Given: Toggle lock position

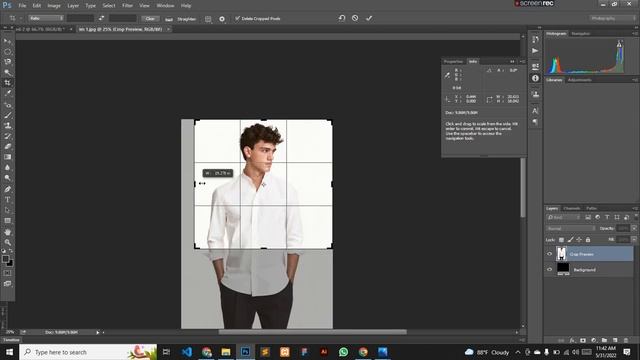Looking at the screenshot, I should (579, 240).
